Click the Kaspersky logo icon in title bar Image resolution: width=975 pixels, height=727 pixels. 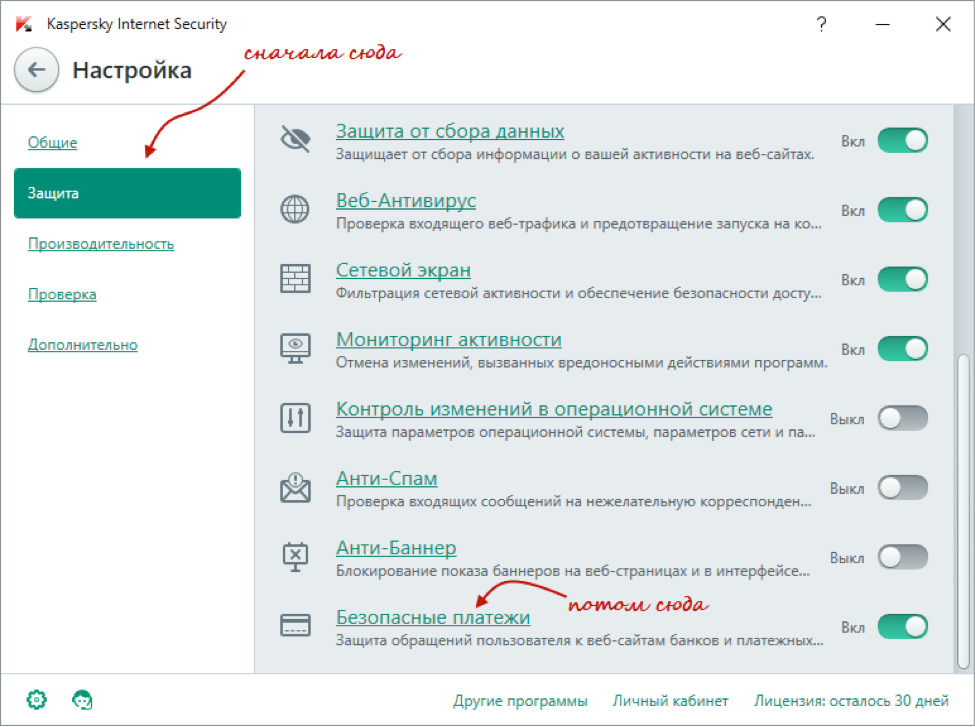pyautogui.click(x=24, y=24)
